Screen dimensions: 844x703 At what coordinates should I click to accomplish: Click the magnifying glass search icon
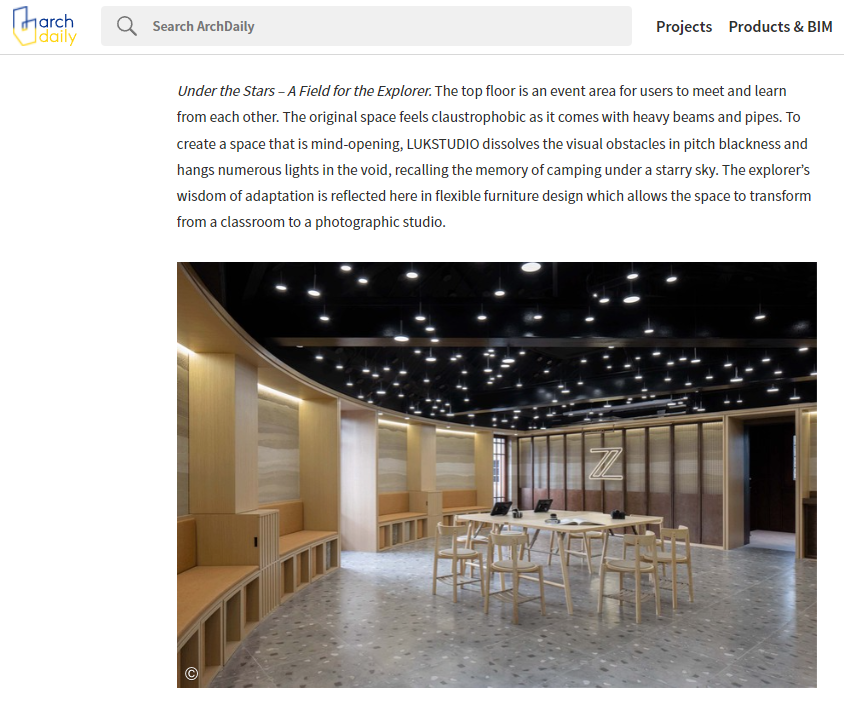(126, 26)
